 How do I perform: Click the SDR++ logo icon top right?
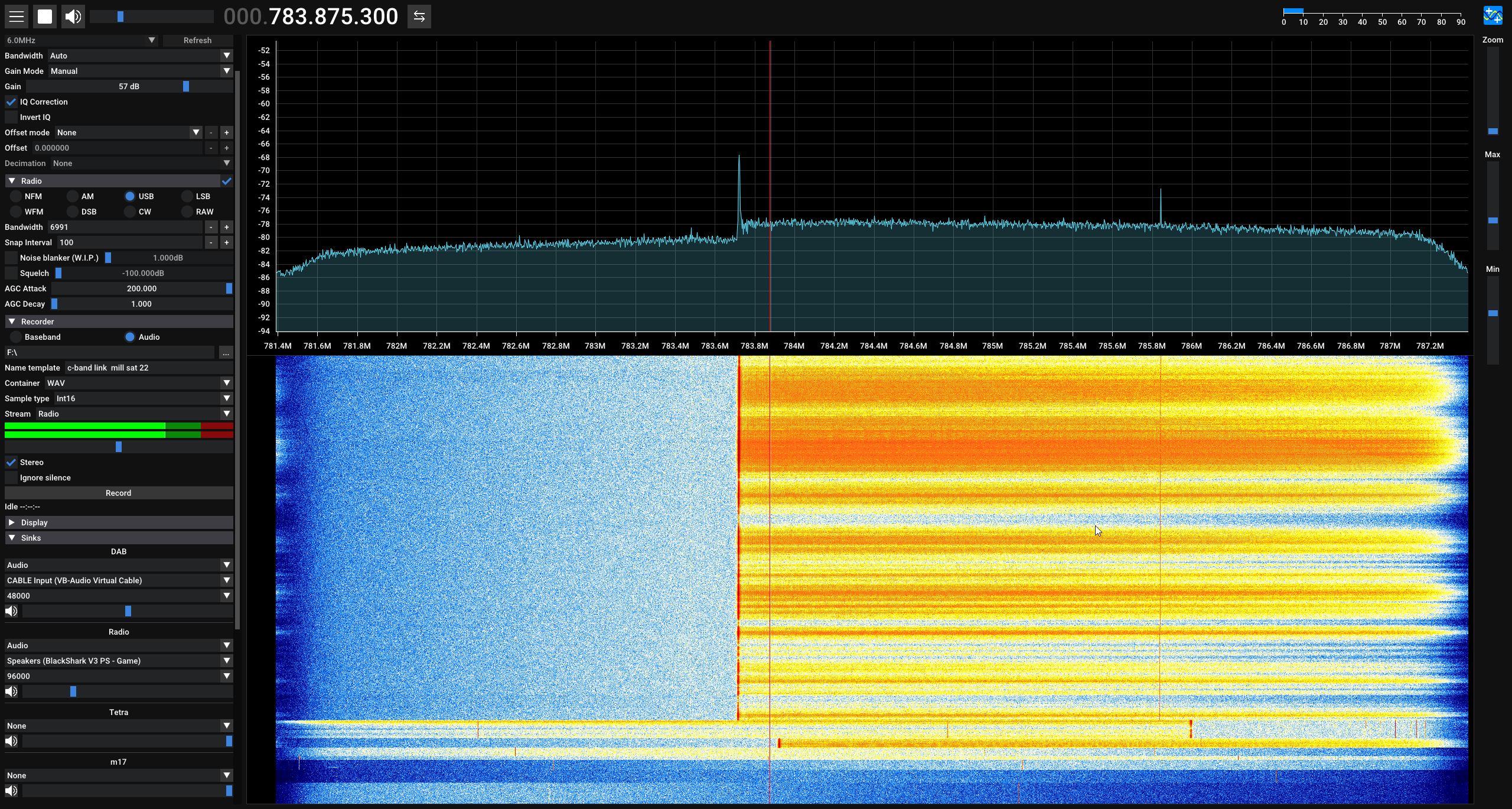click(1493, 16)
